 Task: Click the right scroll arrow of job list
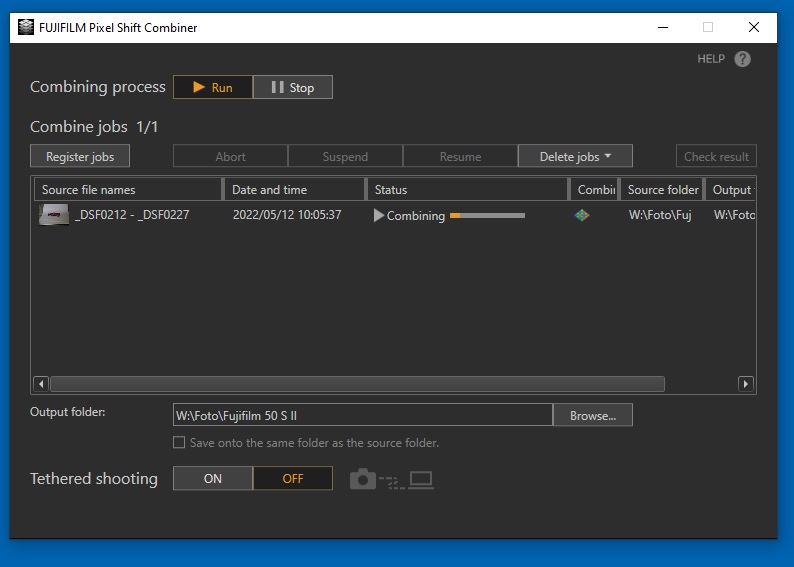pyautogui.click(x=745, y=384)
